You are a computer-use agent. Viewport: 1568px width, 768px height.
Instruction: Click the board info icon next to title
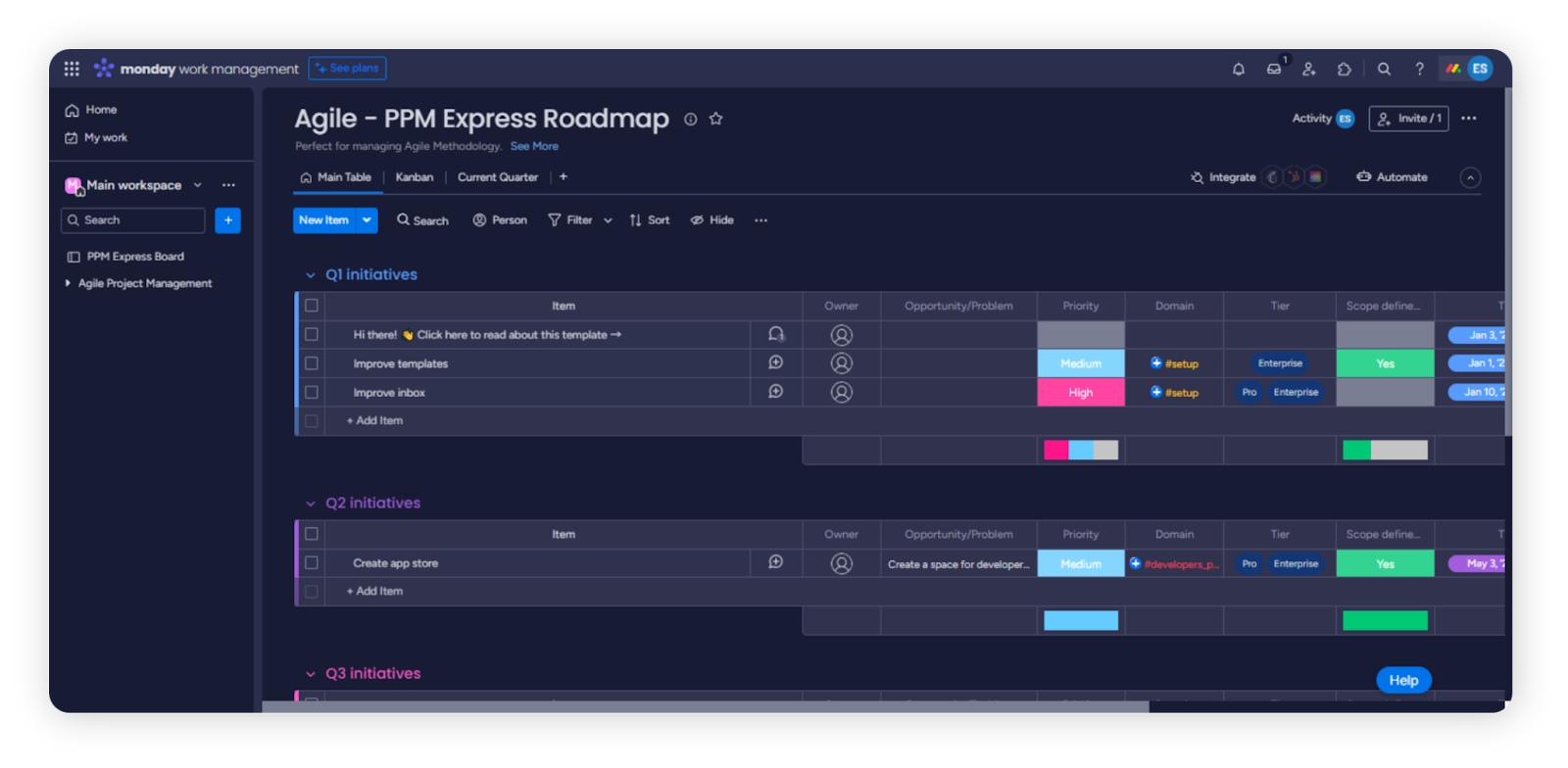coord(691,119)
